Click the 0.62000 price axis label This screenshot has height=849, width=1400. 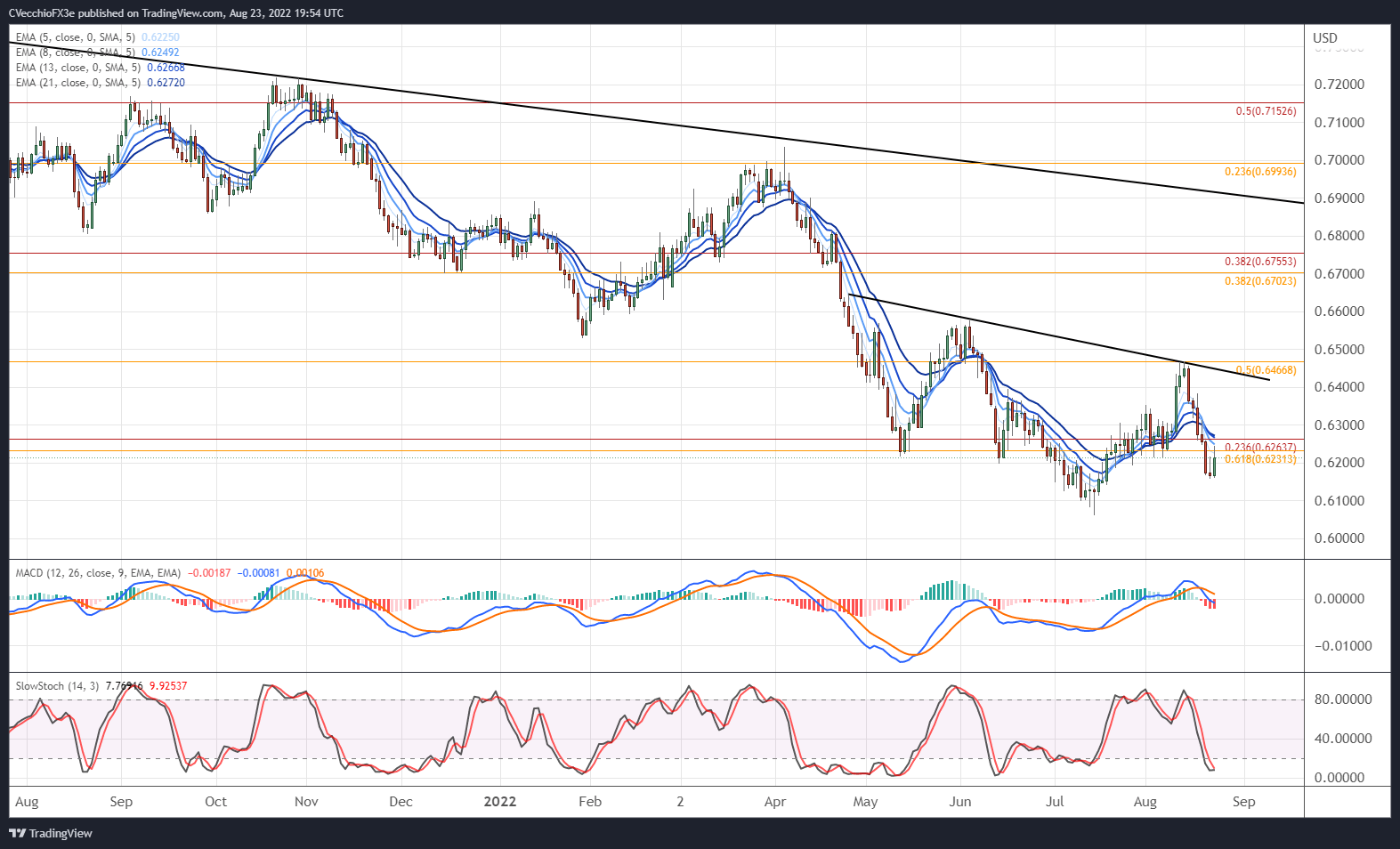1339,463
